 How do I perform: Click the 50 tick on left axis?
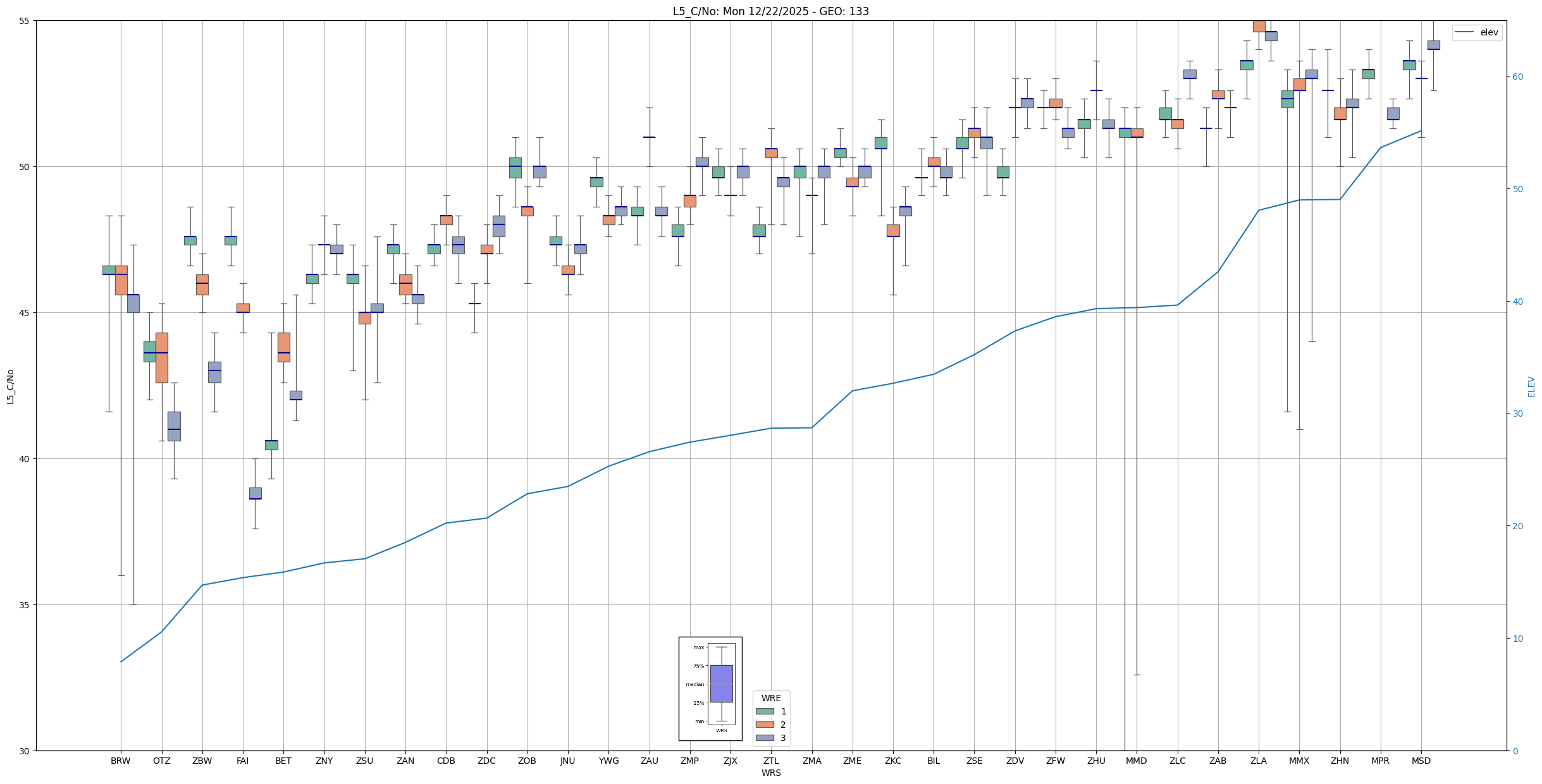pyautogui.click(x=25, y=167)
